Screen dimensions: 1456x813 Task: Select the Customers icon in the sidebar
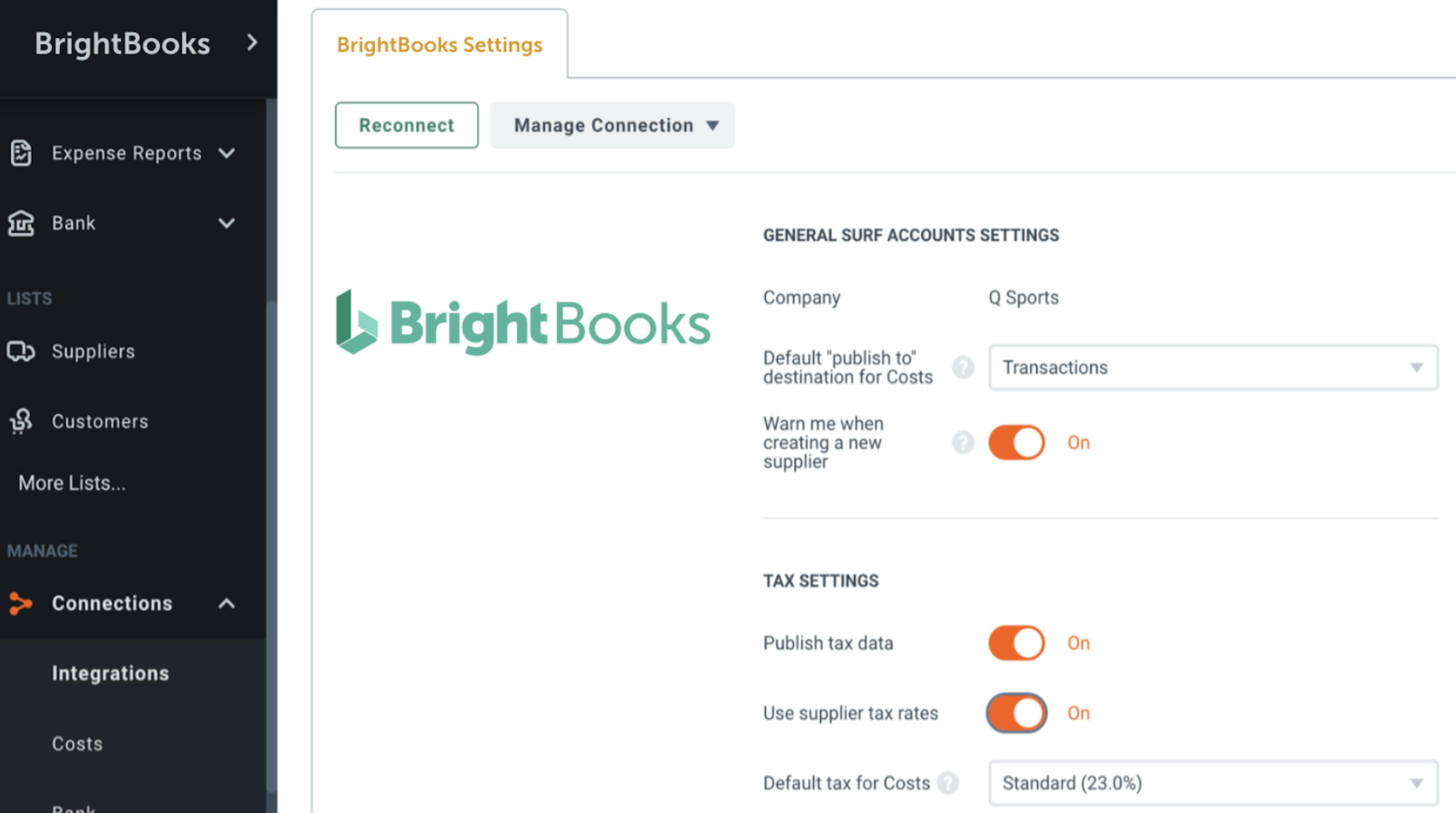click(x=20, y=421)
